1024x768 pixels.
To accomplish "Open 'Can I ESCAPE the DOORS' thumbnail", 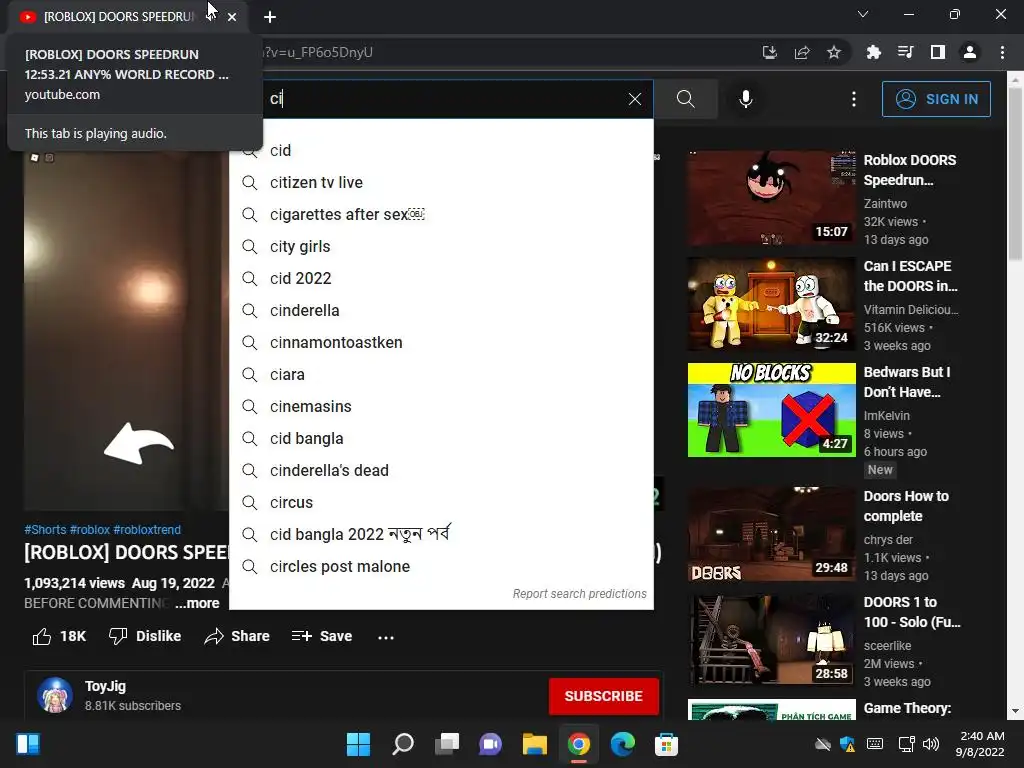I will coord(771,304).
